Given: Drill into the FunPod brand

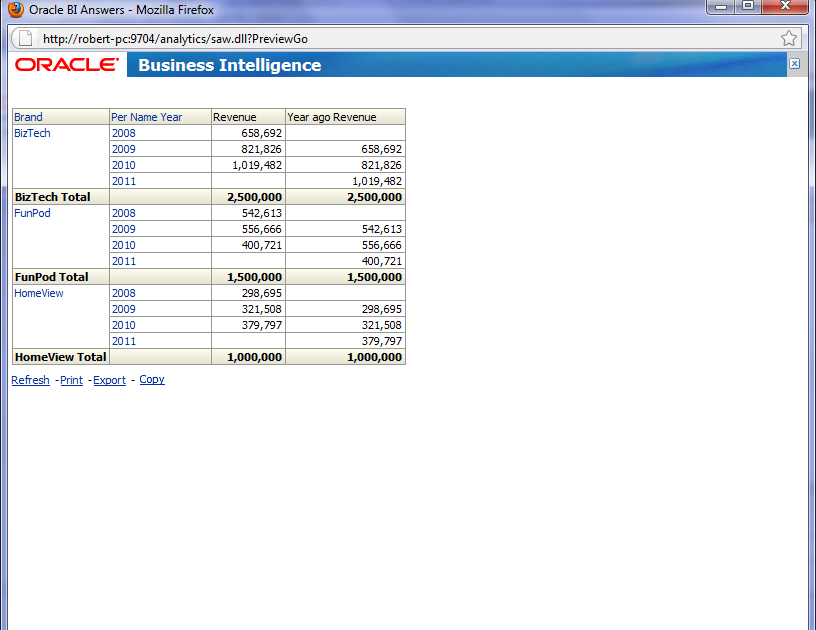Looking at the screenshot, I should [29, 212].
